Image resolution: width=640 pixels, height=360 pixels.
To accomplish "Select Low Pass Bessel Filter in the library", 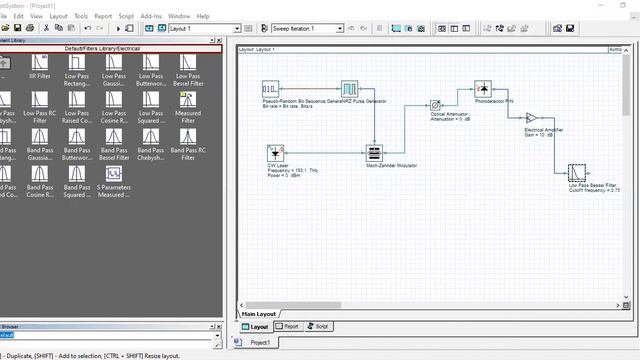I will coord(188,62).
